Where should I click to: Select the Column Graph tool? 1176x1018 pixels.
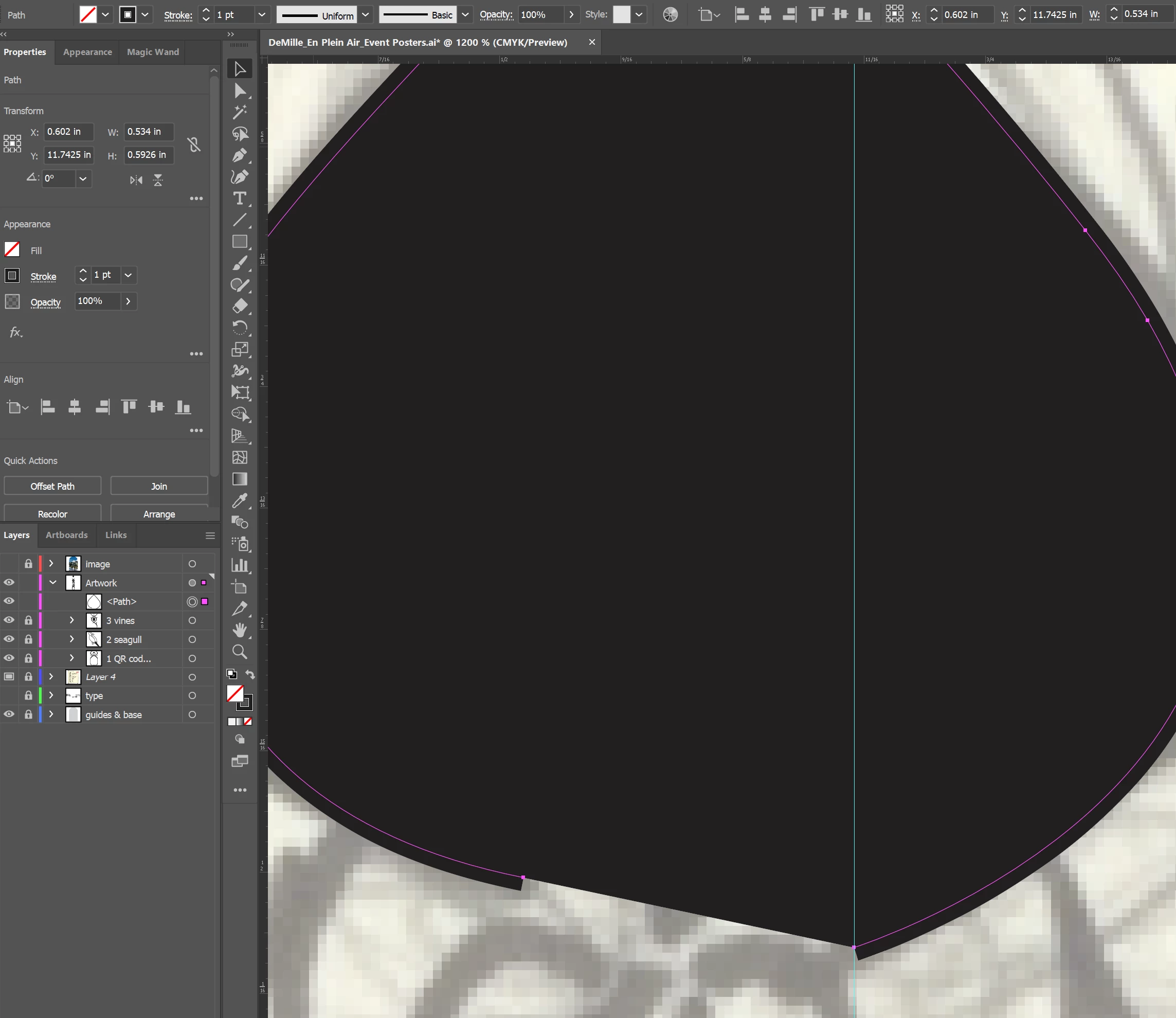pyautogui.click(x=240, y=565)
